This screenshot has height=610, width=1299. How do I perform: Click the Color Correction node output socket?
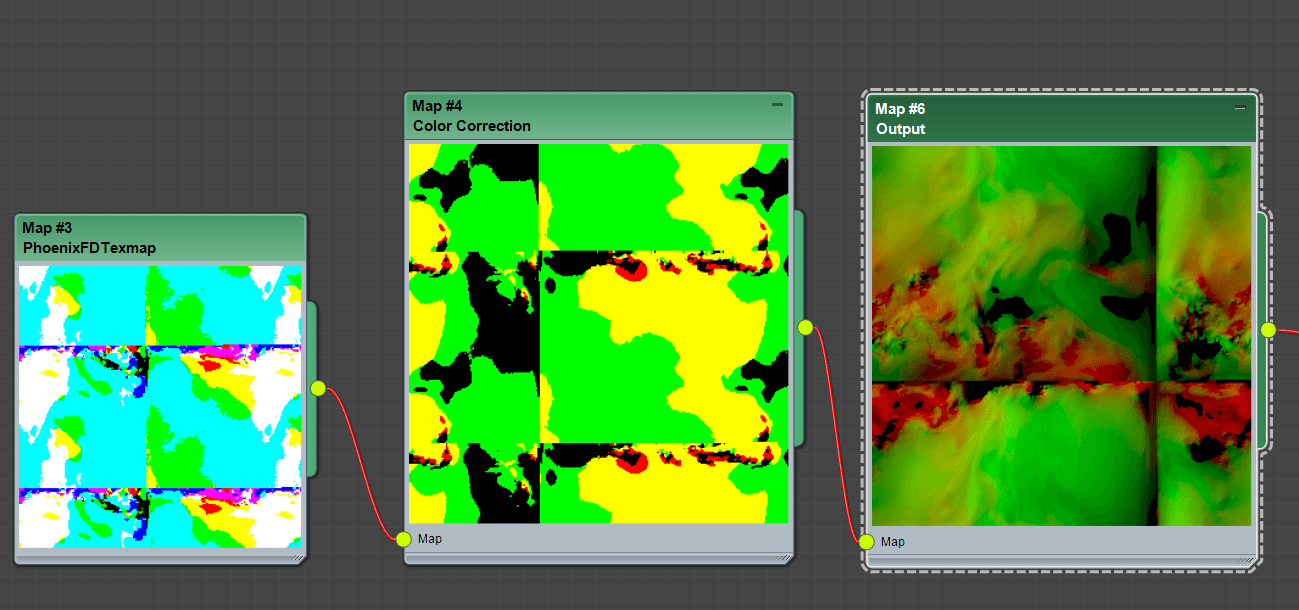coord(805,327)
